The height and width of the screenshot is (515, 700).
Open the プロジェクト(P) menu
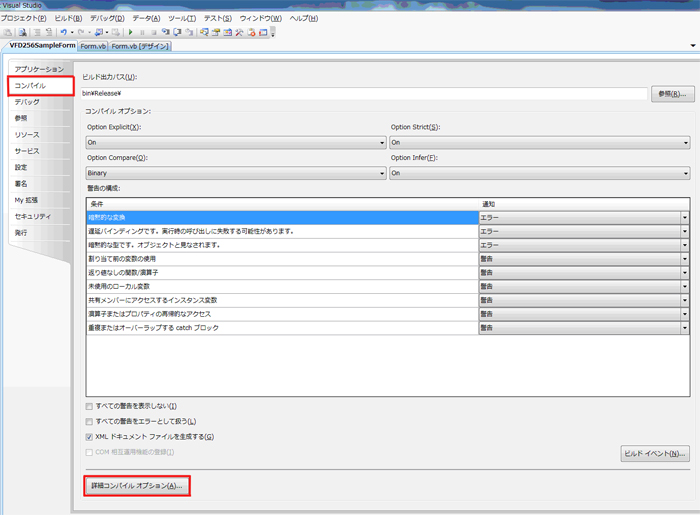tap(23, 18)
